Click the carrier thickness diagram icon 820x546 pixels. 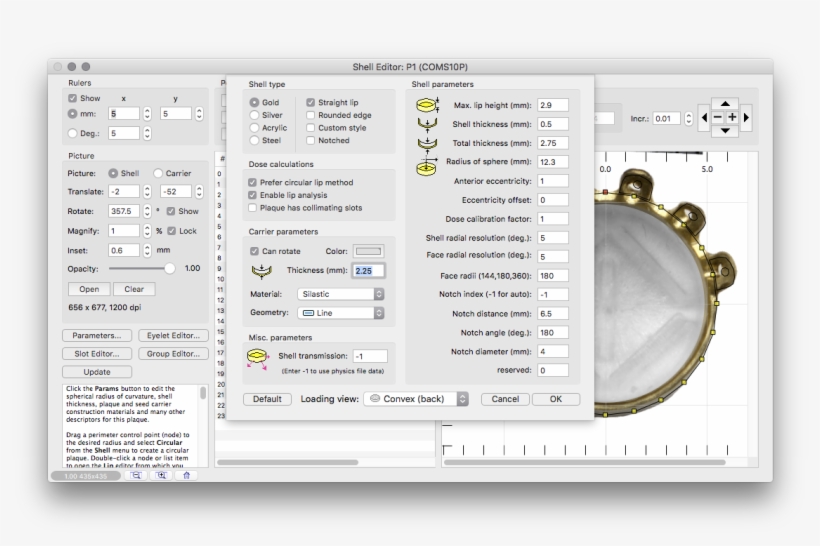click(x=261, y=270)
